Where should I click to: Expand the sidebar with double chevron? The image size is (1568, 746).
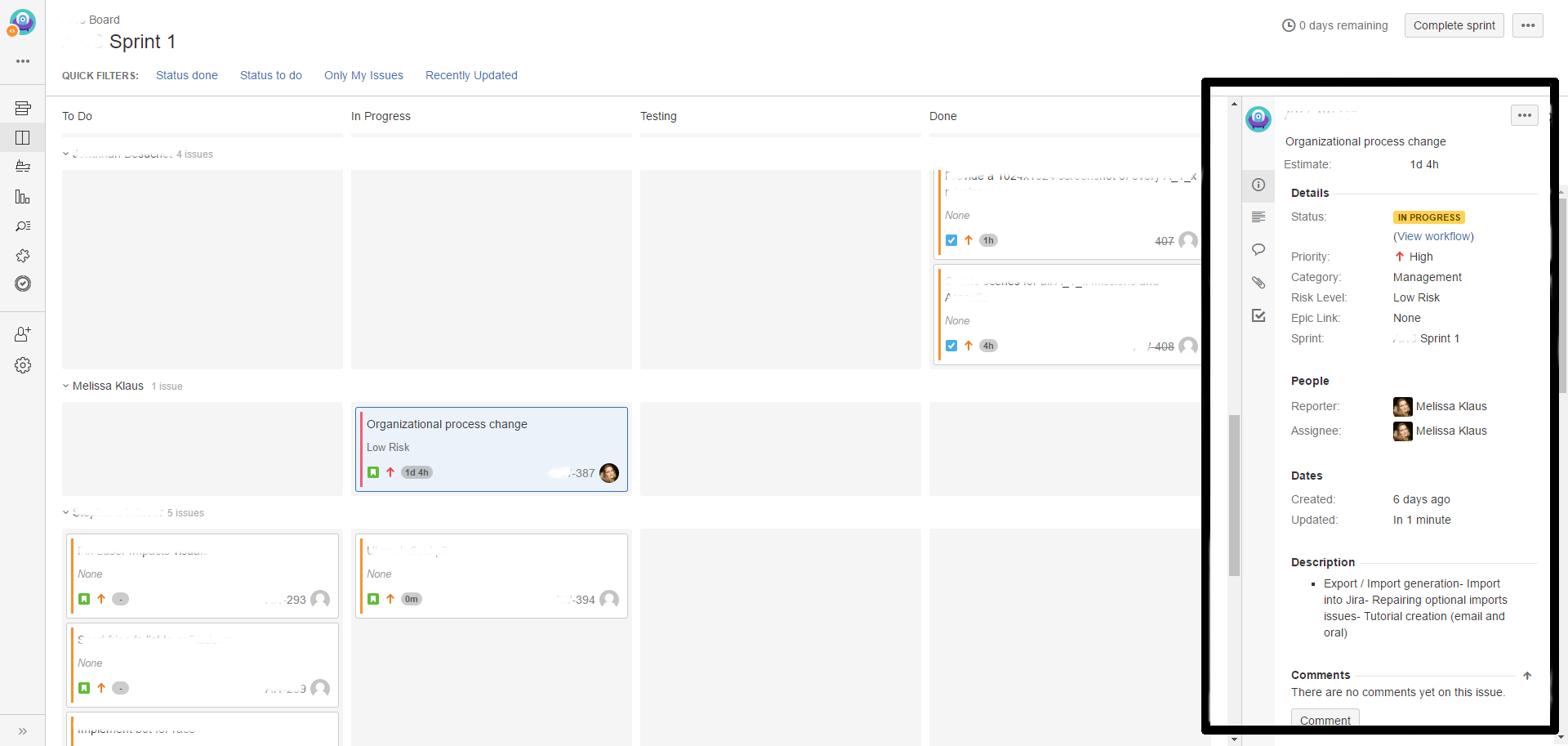(23, 731)
